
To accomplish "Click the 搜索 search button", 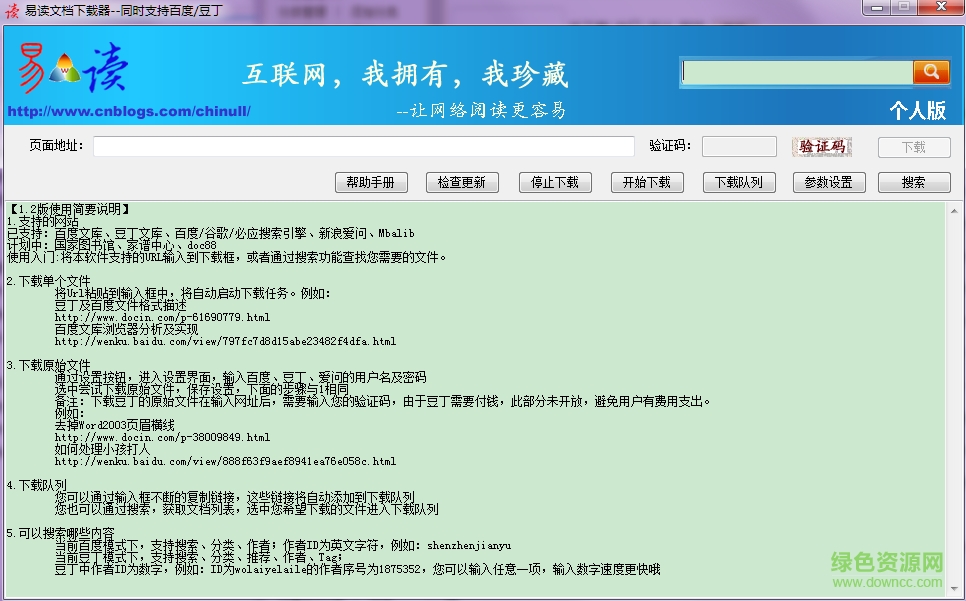I will click(913, 182).
